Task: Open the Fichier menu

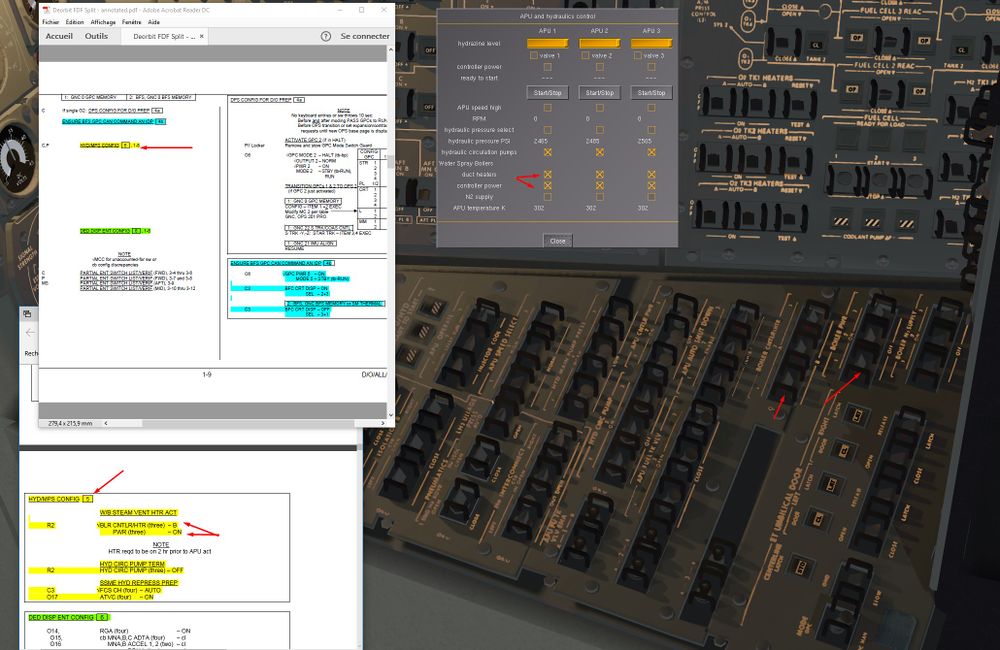Action: tap(50, 22)
